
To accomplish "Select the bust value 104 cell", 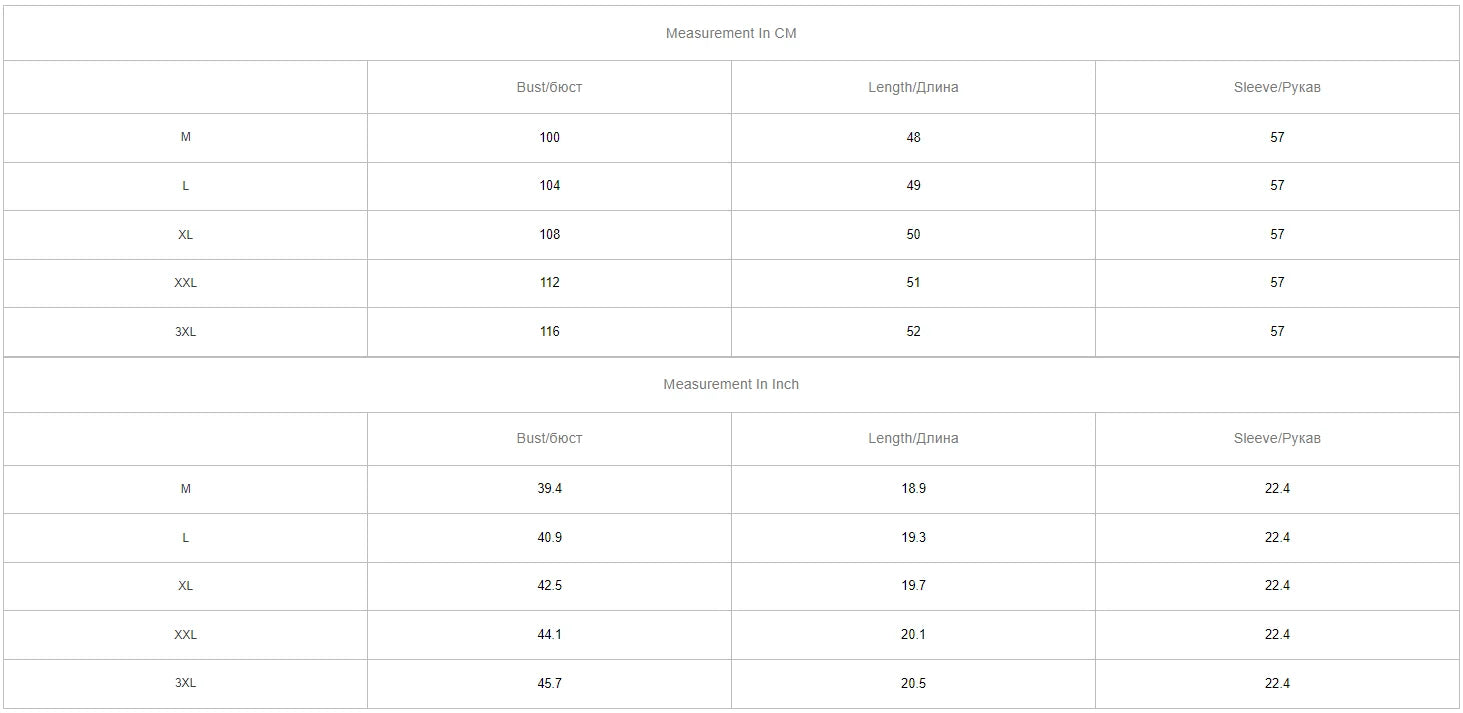I will pos(549,185).
